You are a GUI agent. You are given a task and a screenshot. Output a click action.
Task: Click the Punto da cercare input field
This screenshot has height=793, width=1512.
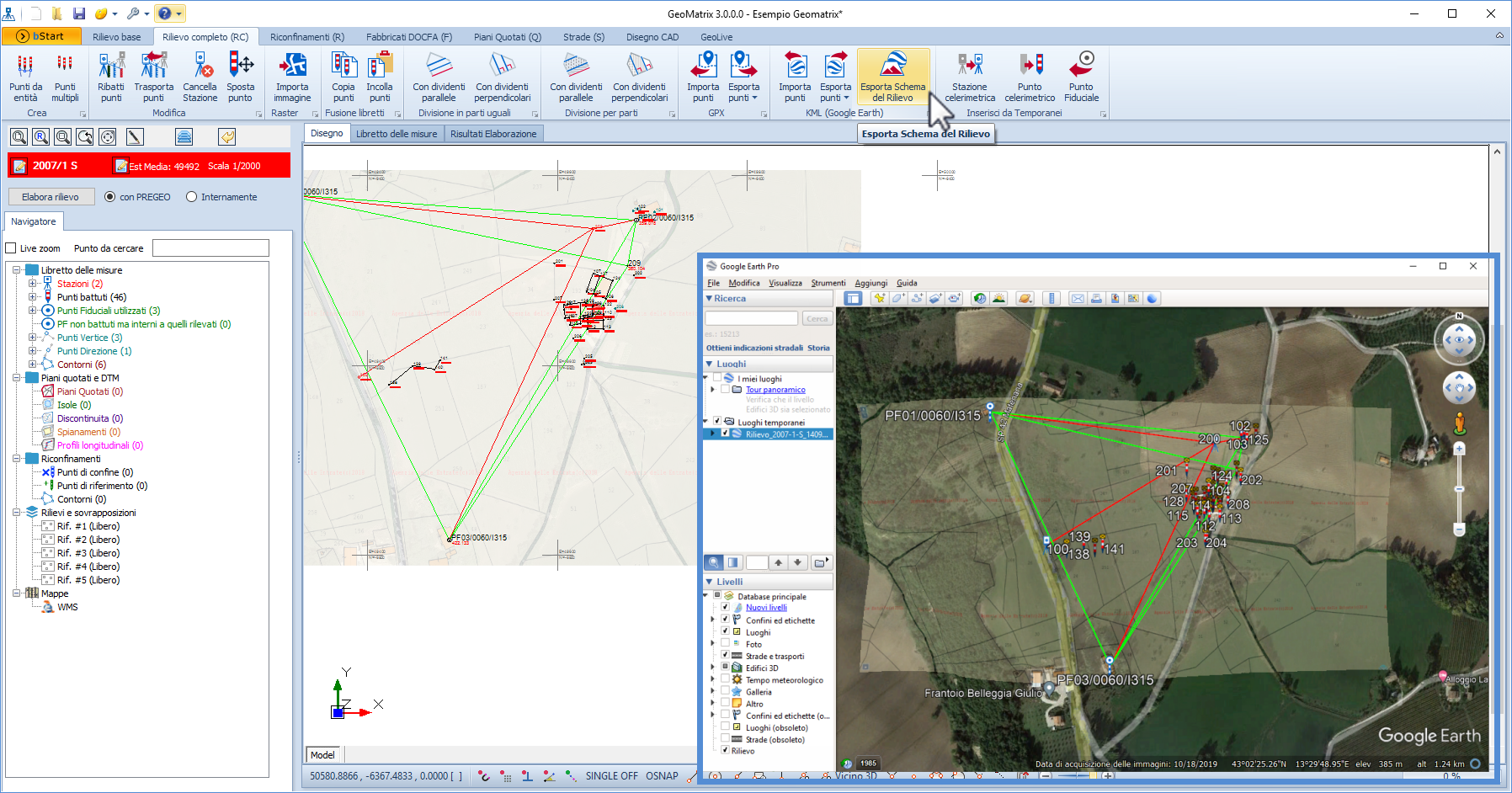coord(210,248)
